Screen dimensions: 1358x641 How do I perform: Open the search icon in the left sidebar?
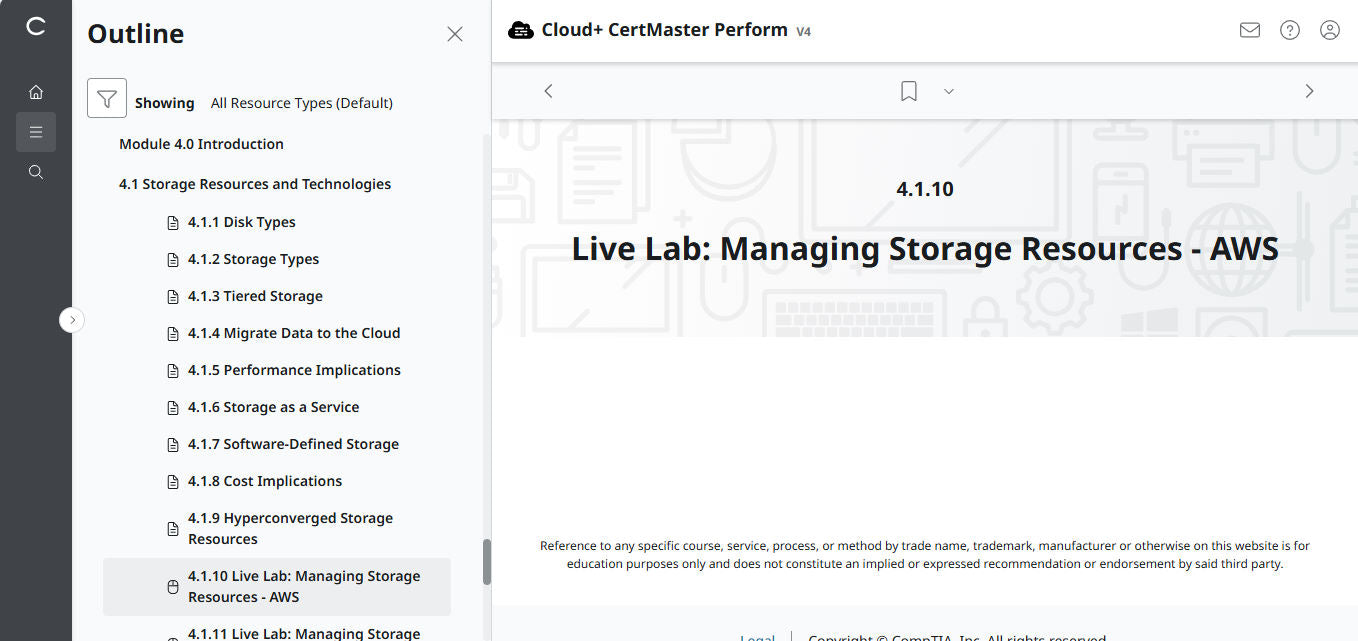click(x=36, y=171)
